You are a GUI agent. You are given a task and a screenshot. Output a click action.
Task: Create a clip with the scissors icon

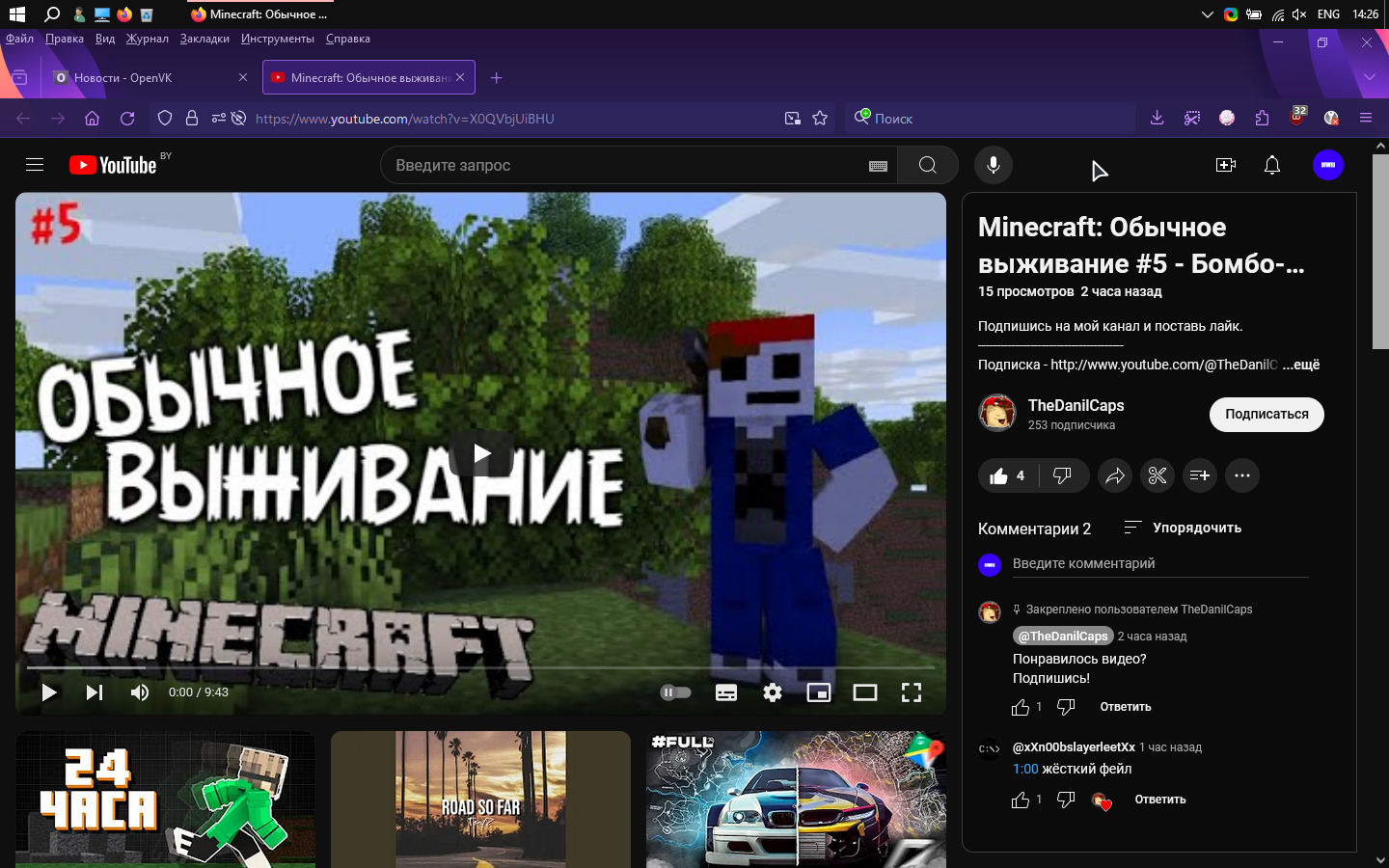pos(1157,475)
